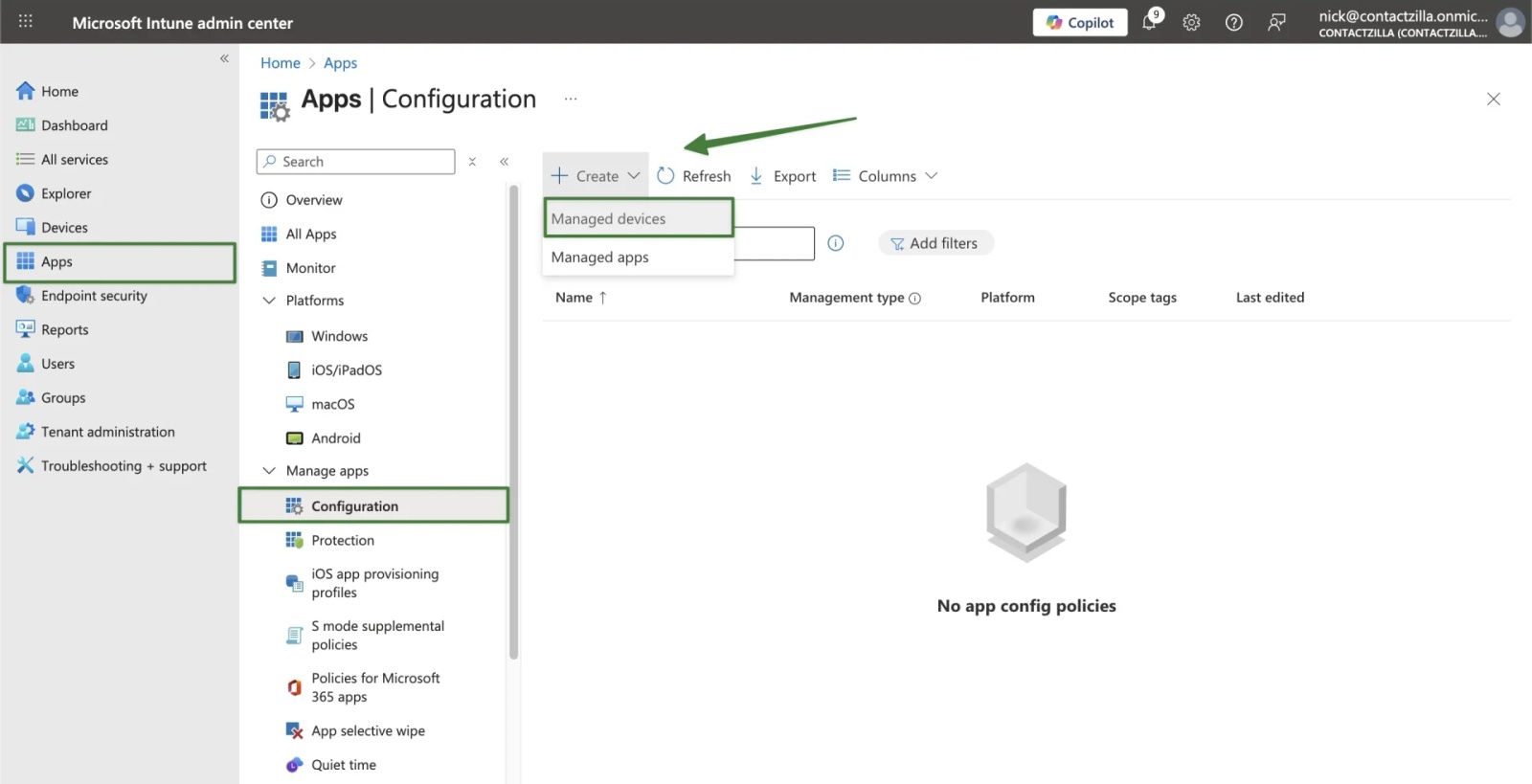Open the help question mark icon
Screen dimensions: 1532x784
(1234, 22)
